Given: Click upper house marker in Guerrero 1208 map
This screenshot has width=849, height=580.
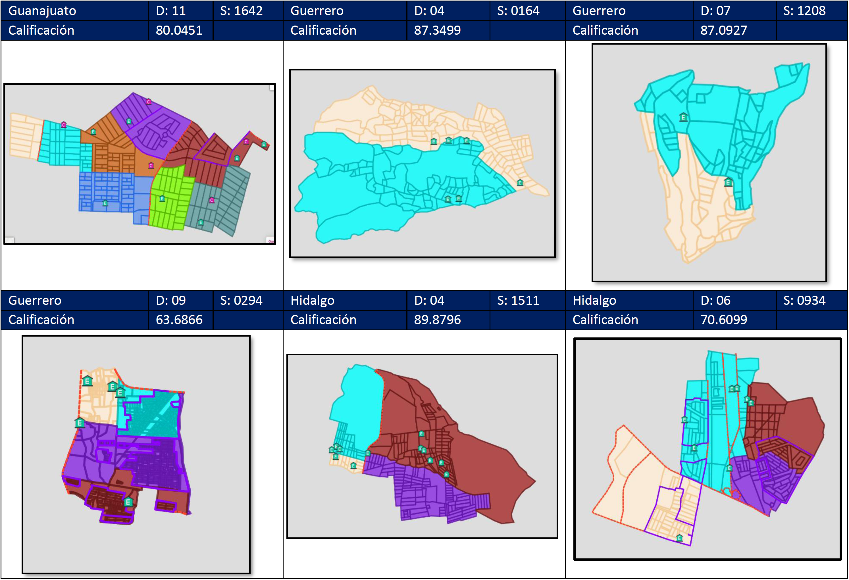Looking at the screenshot, I should click(684, 117).
